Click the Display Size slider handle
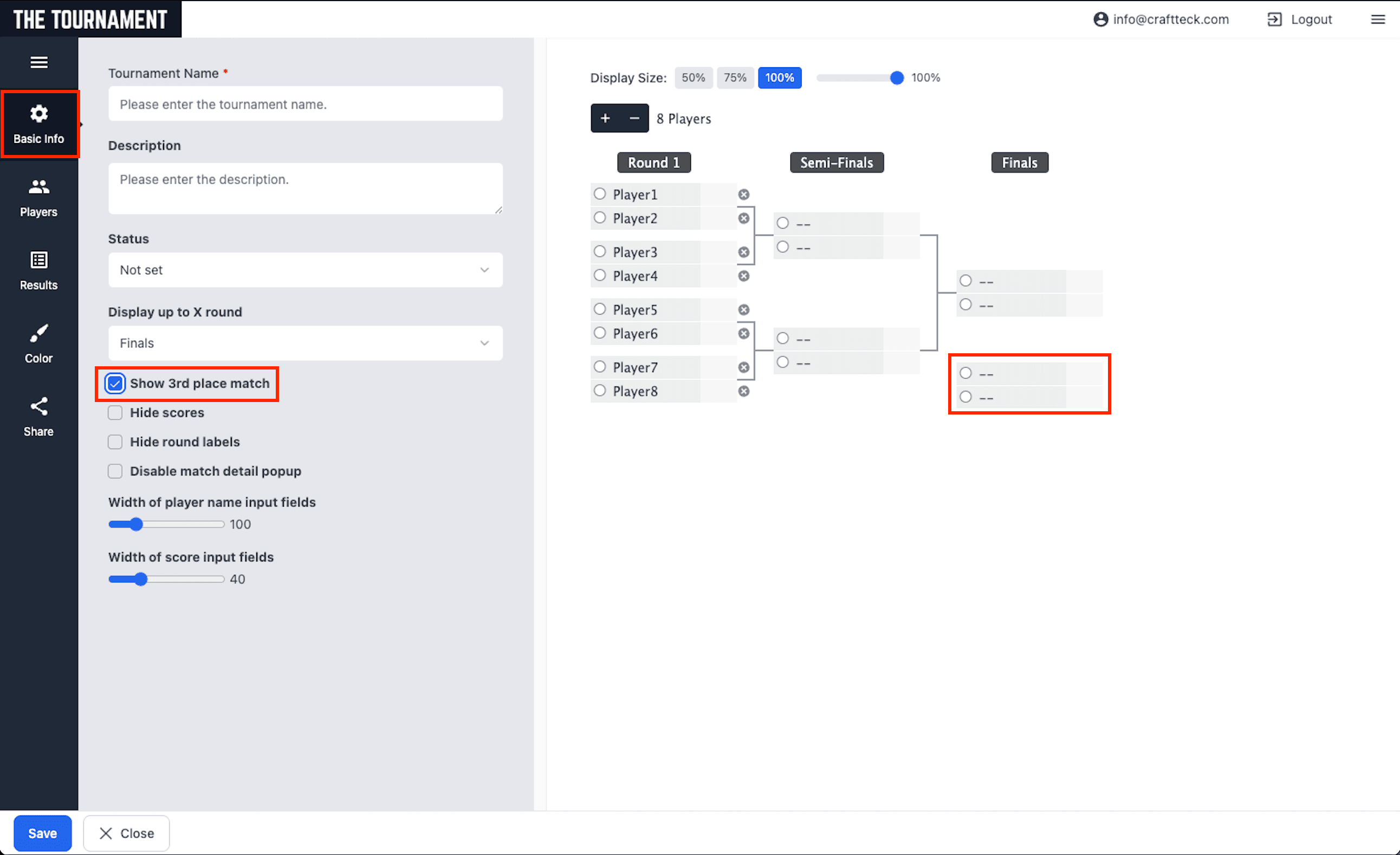The width and height of the screenshot is (1400, 855). pyautogui.click(x=897, y=78)
